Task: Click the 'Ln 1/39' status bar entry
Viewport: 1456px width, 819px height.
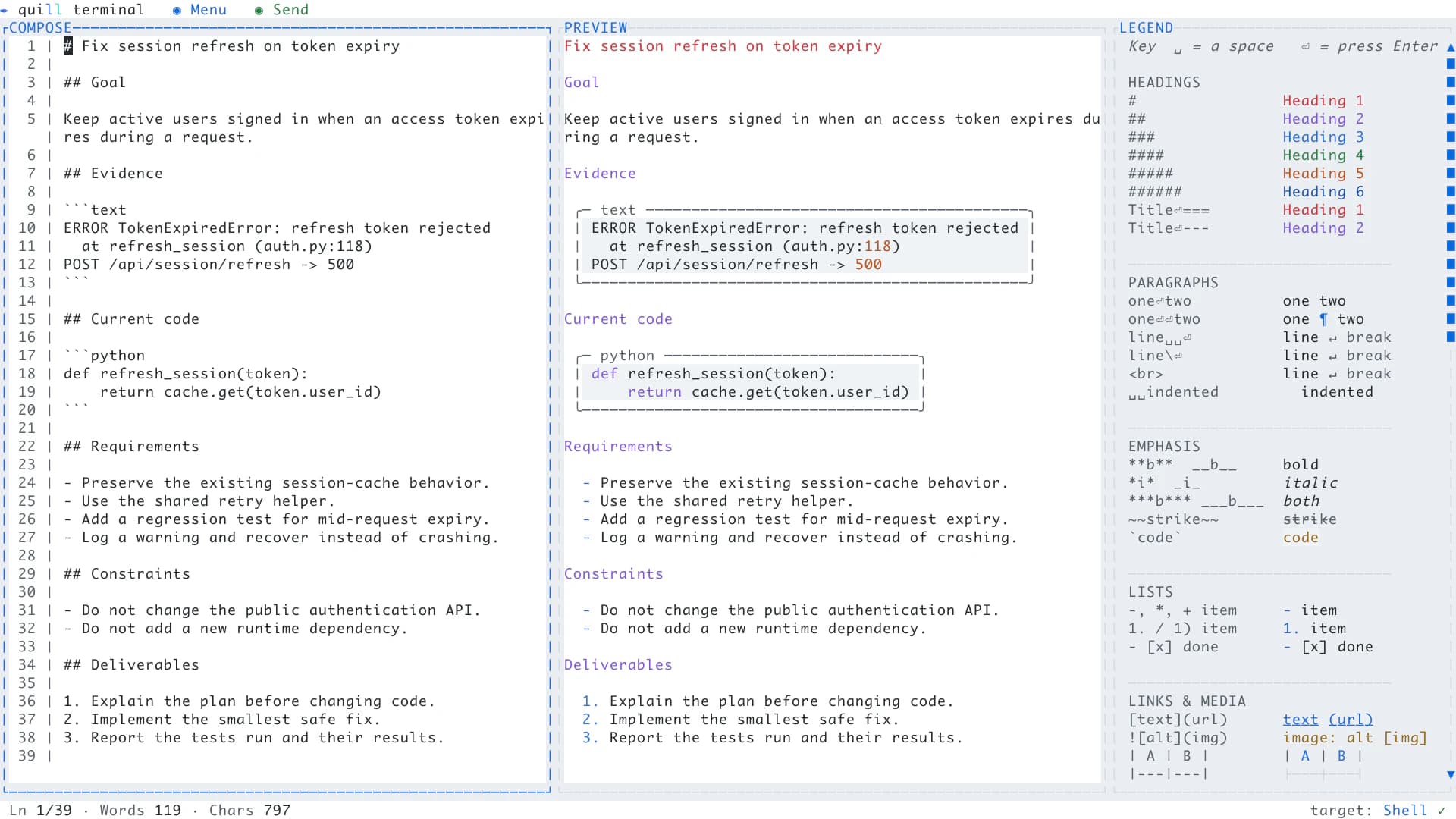Action: tap(40, 810)
